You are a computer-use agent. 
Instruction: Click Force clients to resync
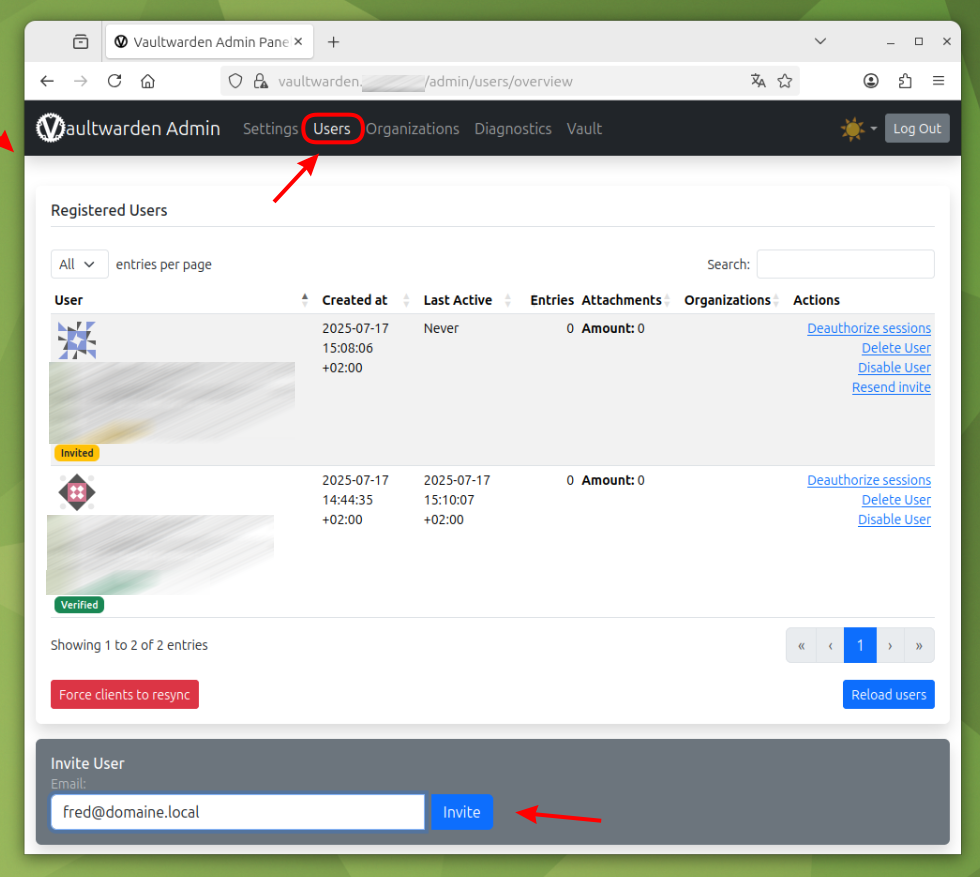pyautogui.click(x=125, y=694)
